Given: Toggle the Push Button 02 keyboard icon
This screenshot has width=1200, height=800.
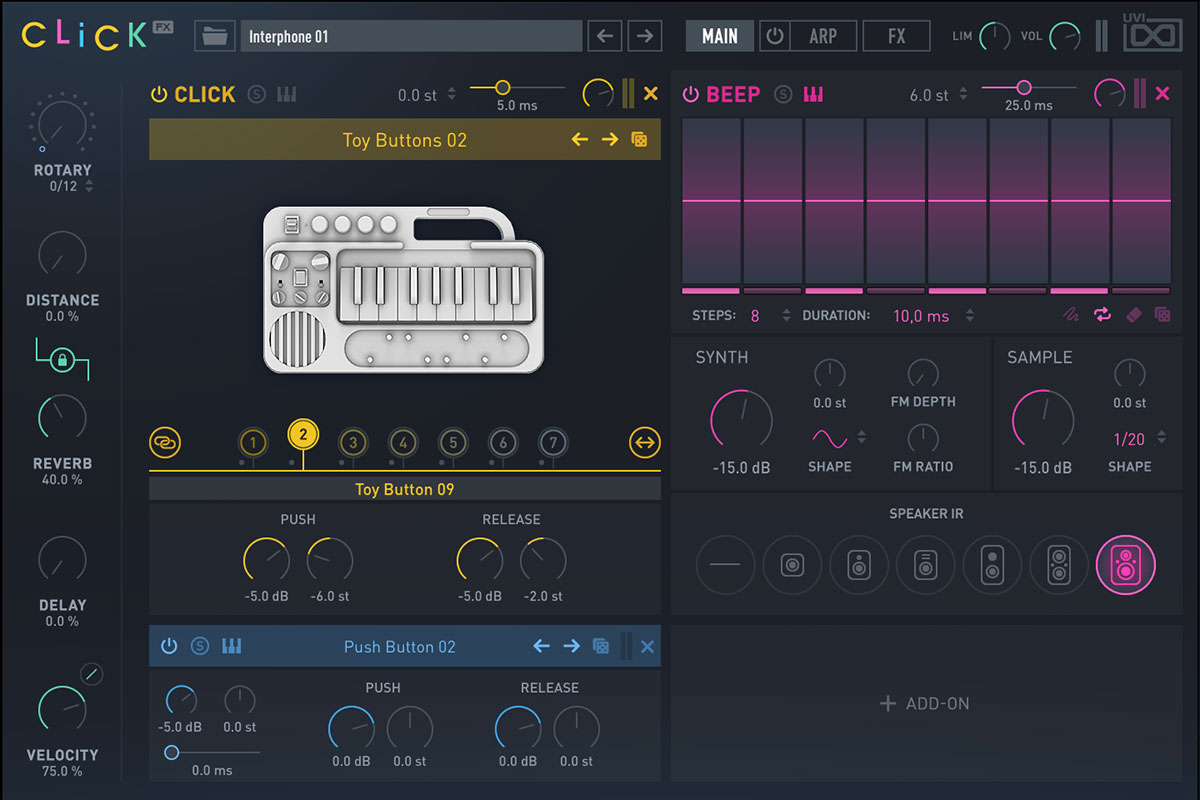Looking at the screenshot, I should (231, 646).
